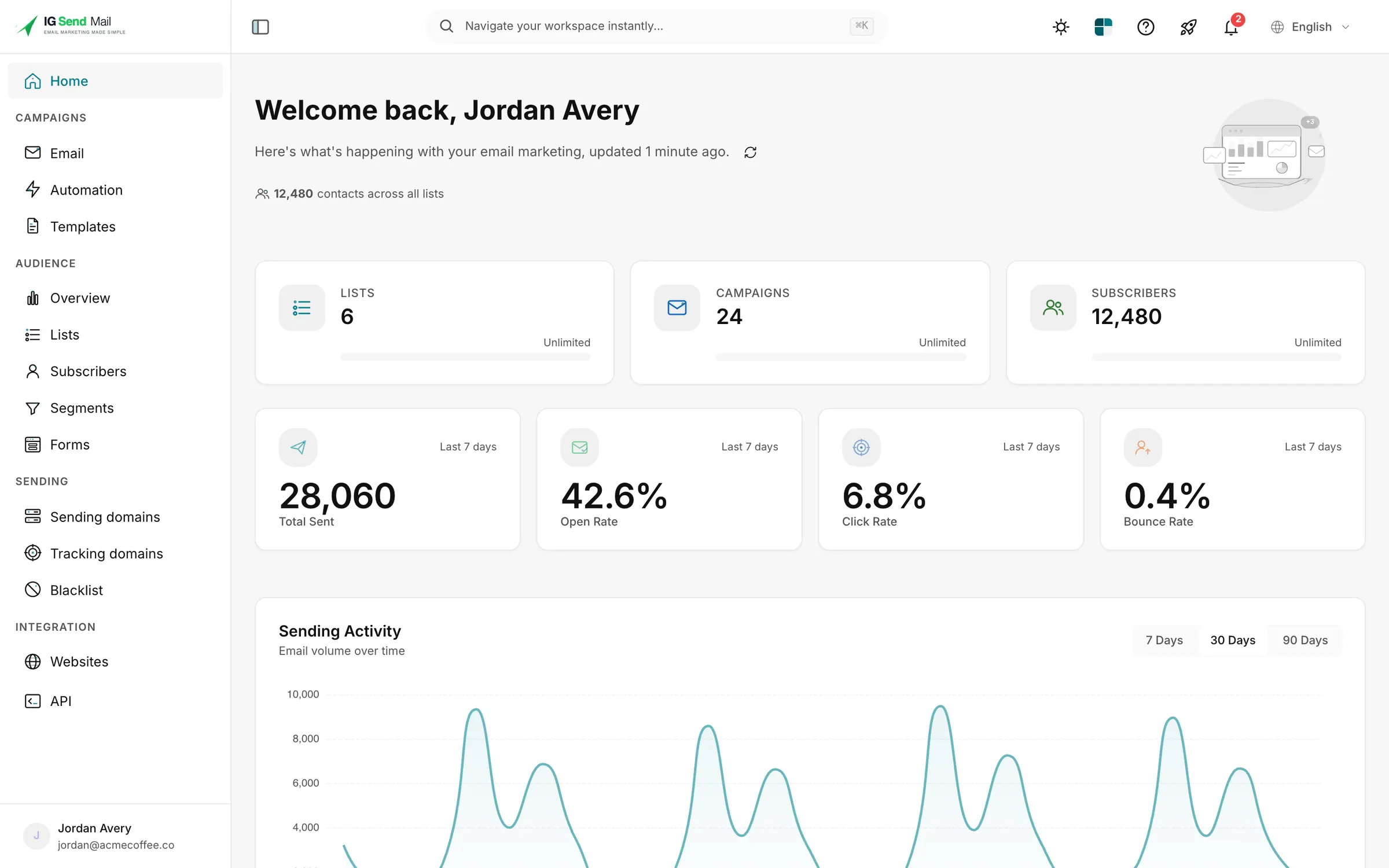
Task: Open audience Overview in sidebar
Action: click(x=115, y=297)
